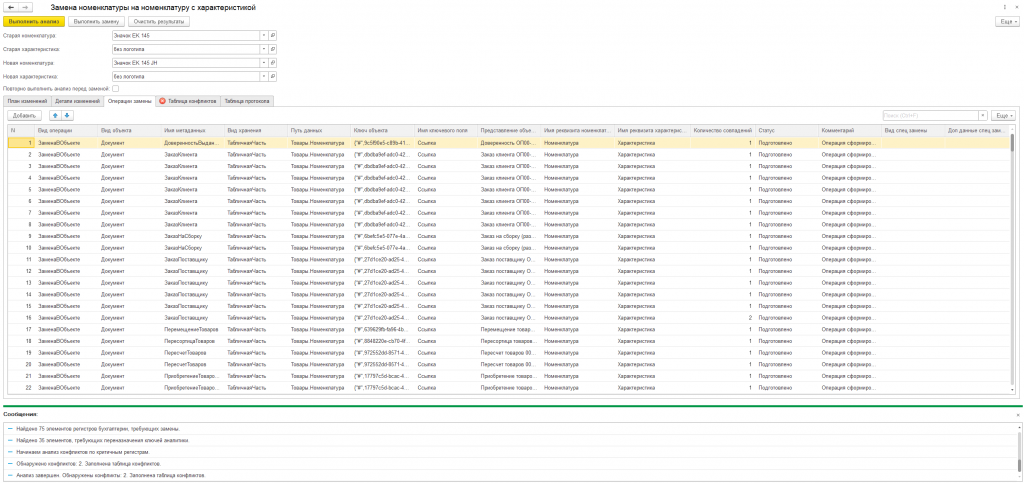1024x484 pixels.
Task: Select ПересчетТоваров cell in row 19
Action: tap(192, 353)
